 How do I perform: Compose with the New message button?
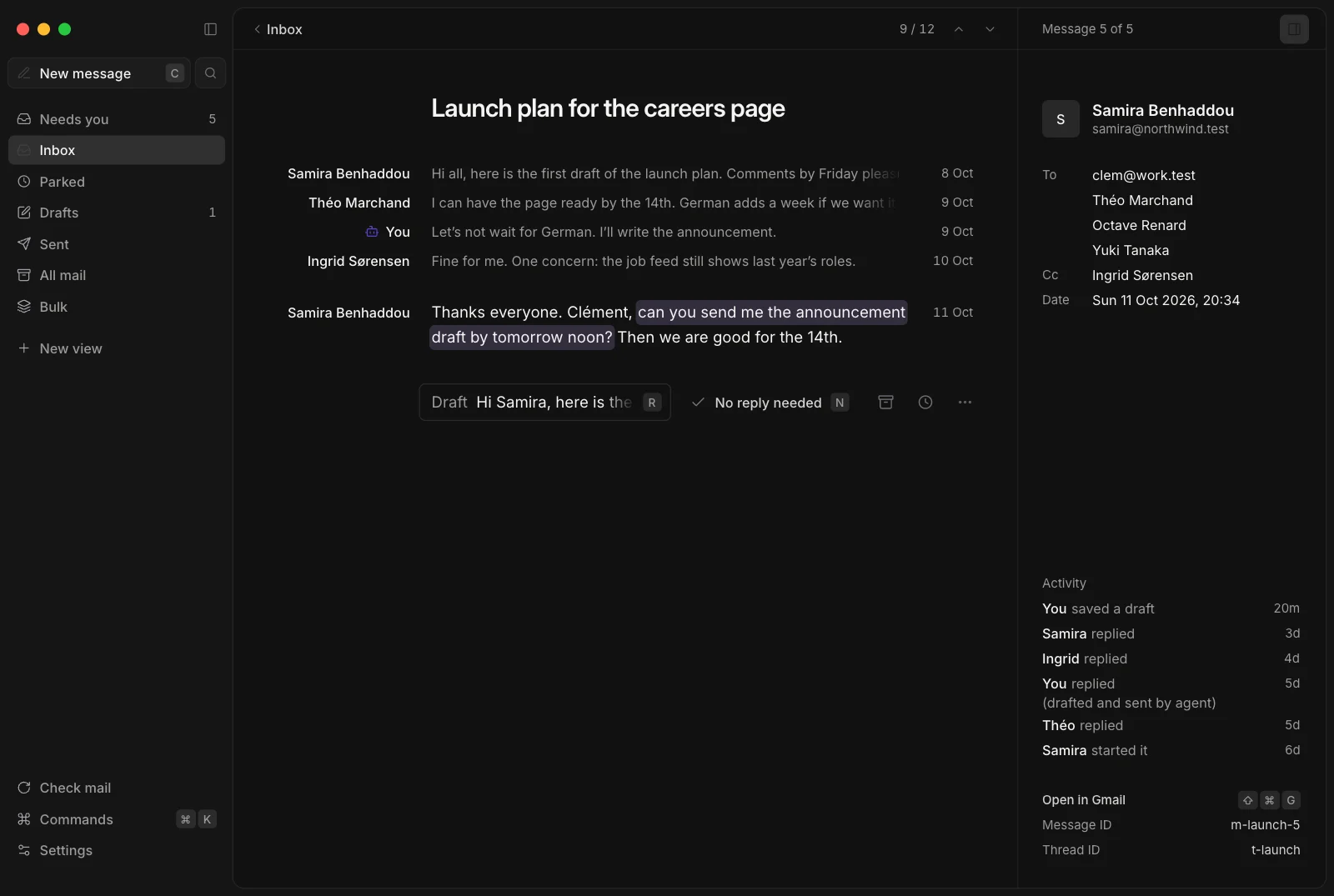pyautogui.click(x=99, y=73)
